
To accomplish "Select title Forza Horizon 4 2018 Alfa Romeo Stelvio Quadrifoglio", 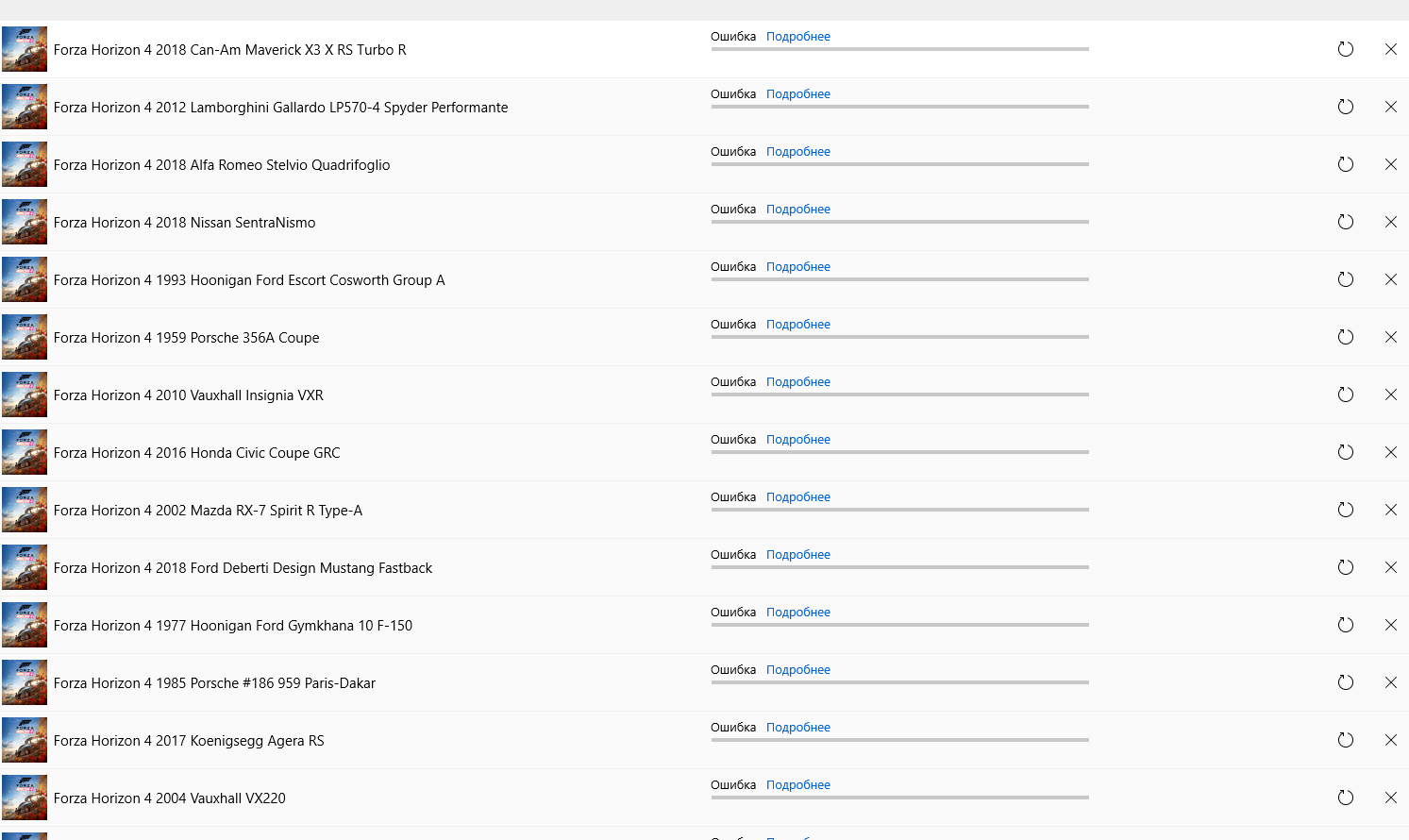I will [x=222, y=165].
